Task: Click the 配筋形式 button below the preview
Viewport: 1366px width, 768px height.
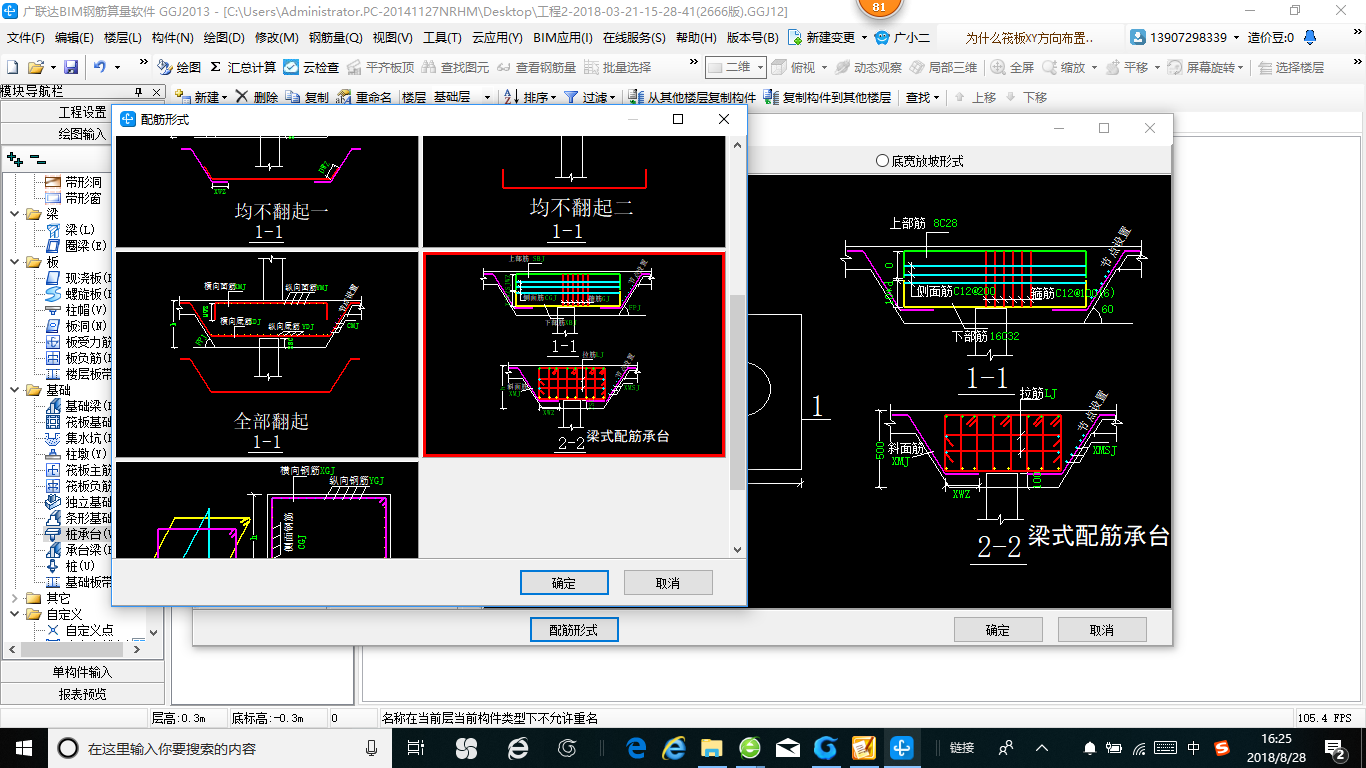Action: (x=574, y=630)
